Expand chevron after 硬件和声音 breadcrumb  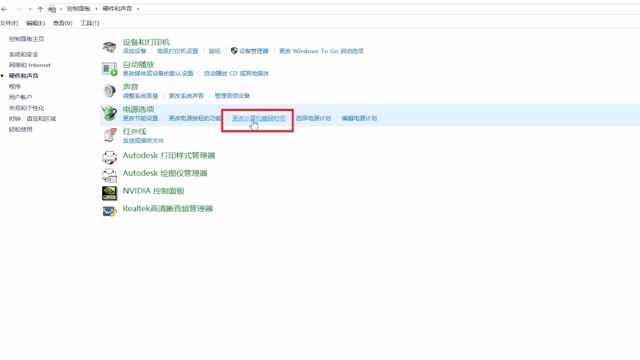pos(138,9)
